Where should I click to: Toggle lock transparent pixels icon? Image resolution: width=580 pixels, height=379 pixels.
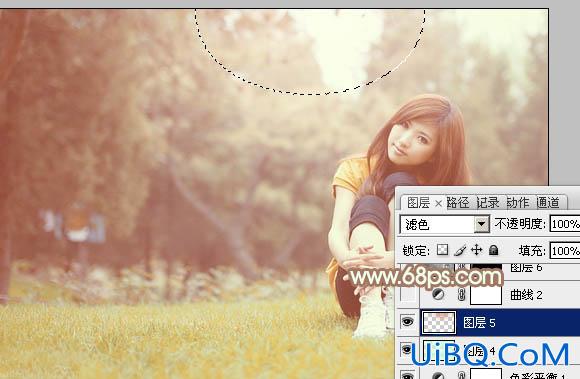442,250
